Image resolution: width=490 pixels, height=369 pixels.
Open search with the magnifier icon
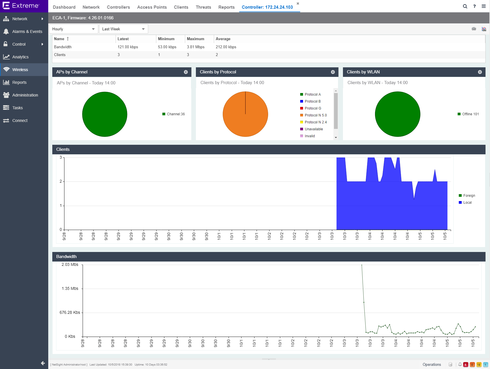[x=465, y=6]
